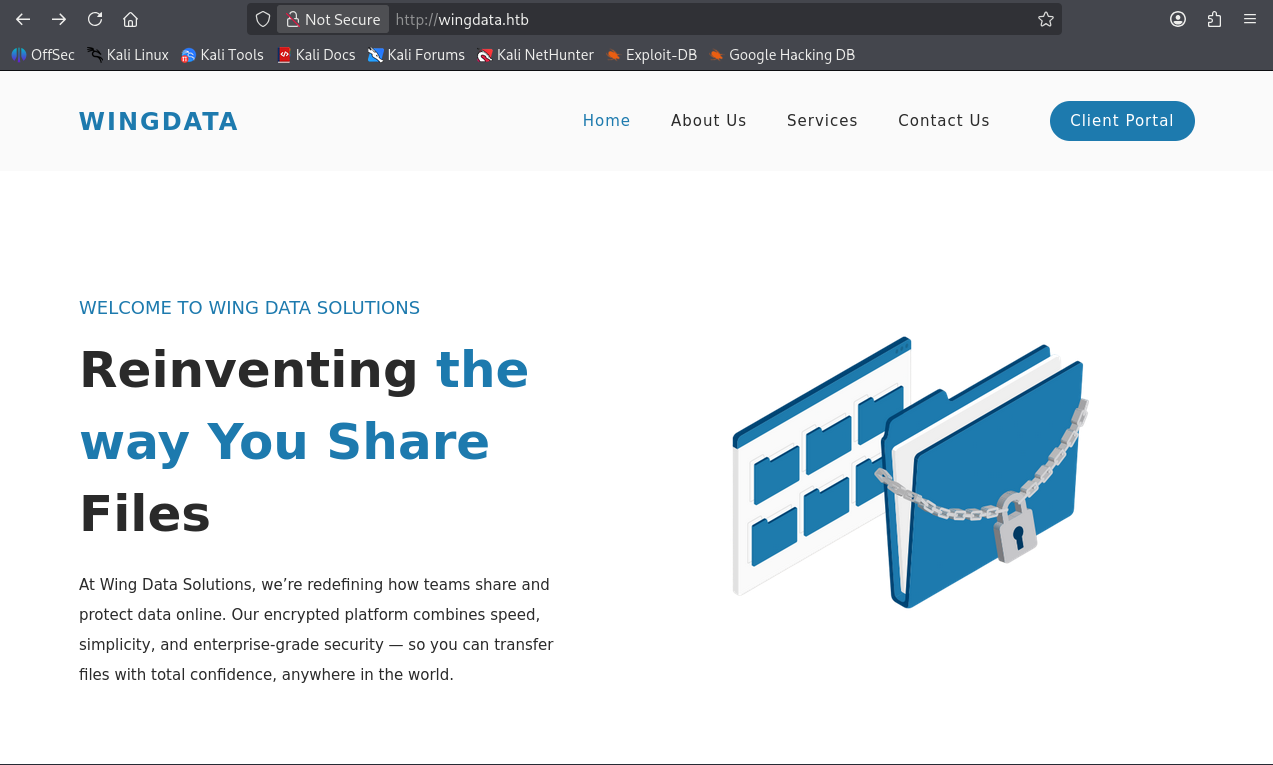Image resolution: width=1273 pixels, height=765 pixels.
Task: Go to the About Us section
Action: 708,121
